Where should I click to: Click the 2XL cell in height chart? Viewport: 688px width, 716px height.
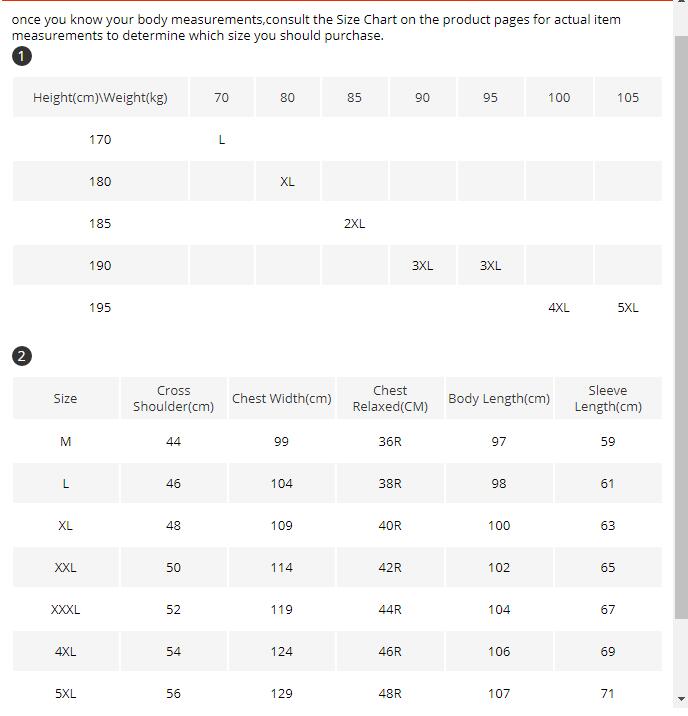point(354,223)
